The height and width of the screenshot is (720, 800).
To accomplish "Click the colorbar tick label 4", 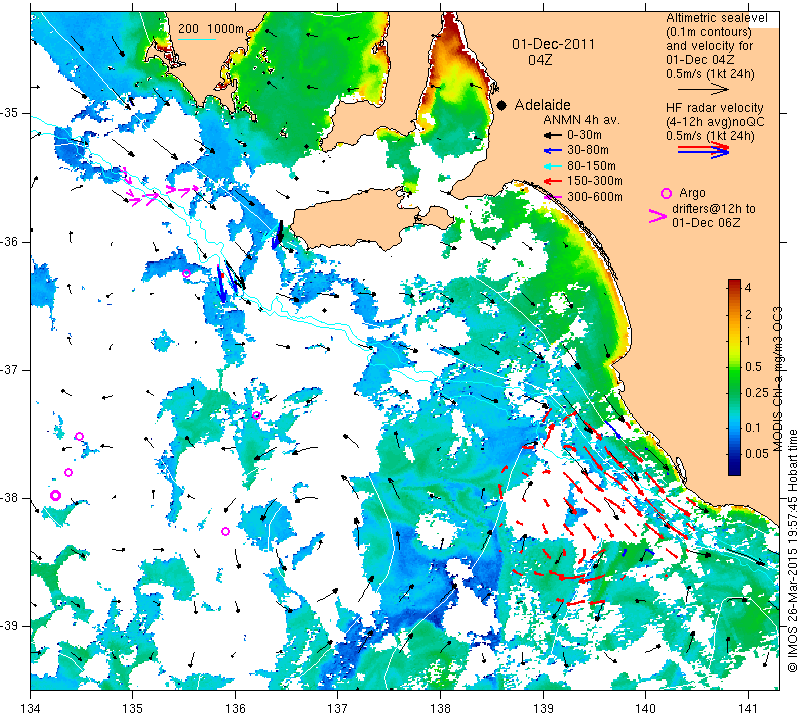I will [x=748, y=287].
